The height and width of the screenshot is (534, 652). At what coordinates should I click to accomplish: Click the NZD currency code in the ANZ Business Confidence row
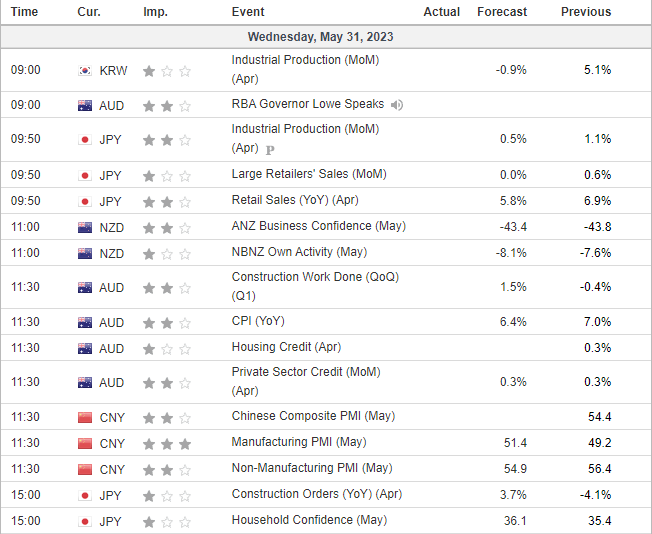[x=112, y=228]
